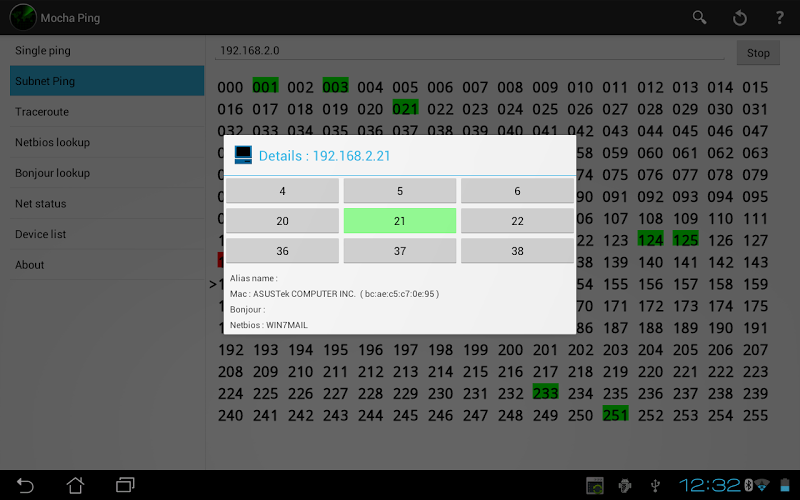800x500 pixels.
Task: Click host button 22 in dialog
Action: click(x=517, y=221)
